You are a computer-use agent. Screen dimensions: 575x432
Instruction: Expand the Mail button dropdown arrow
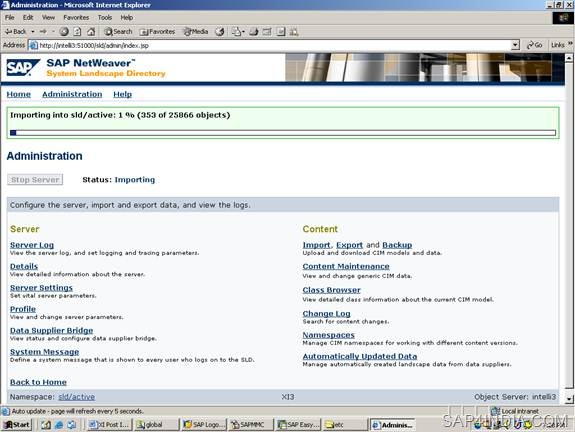tap(243, 32)
